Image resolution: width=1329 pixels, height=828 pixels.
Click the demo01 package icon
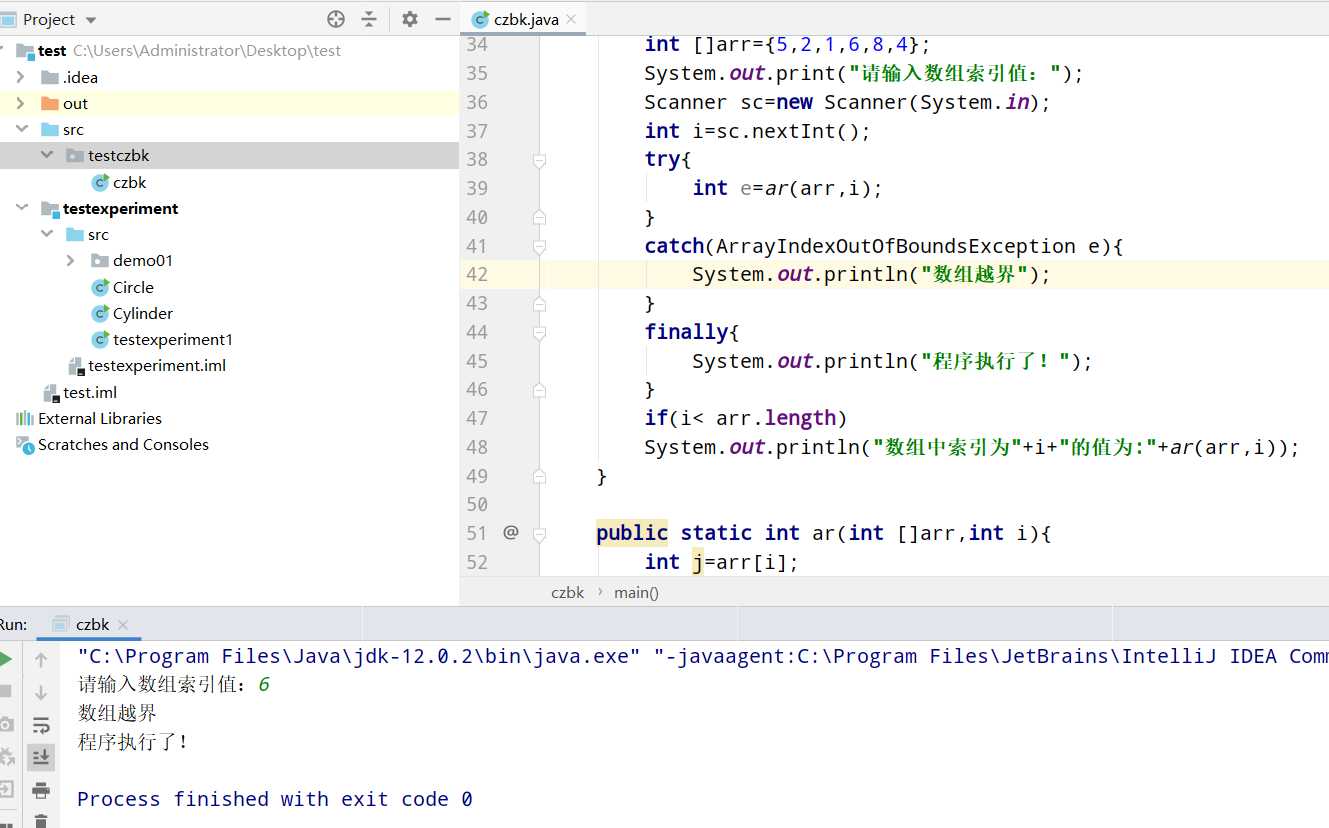click(100, 260)
